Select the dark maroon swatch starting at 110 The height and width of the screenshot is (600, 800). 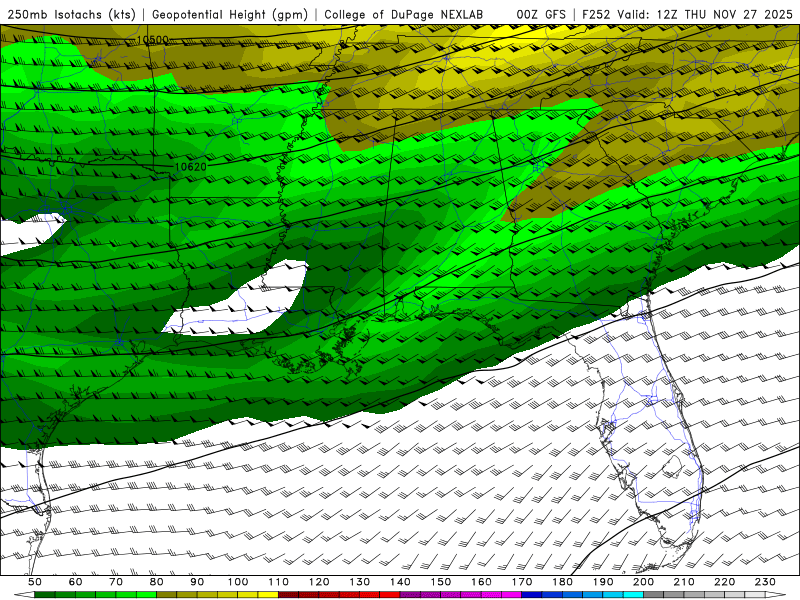289,595
